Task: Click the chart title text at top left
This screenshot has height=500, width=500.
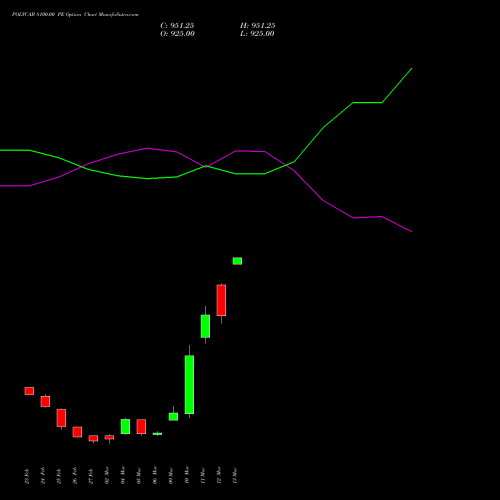Action: coord(75,15)
